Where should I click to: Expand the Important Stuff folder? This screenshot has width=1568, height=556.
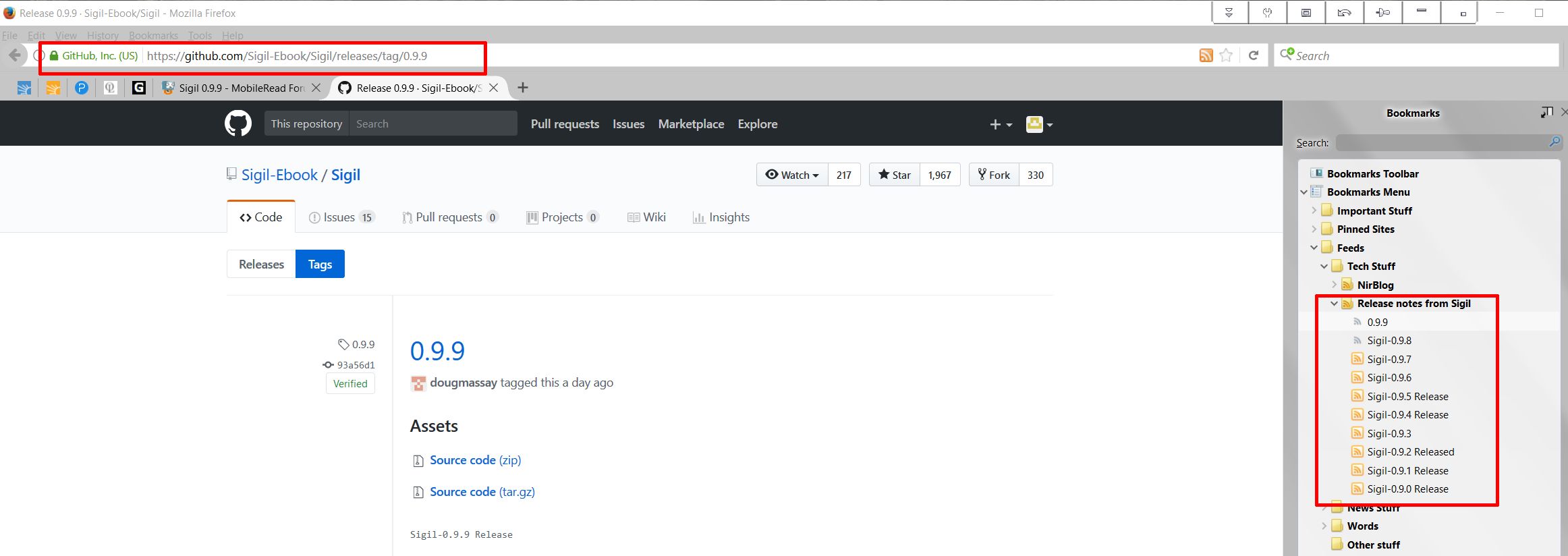[1314, 211]
